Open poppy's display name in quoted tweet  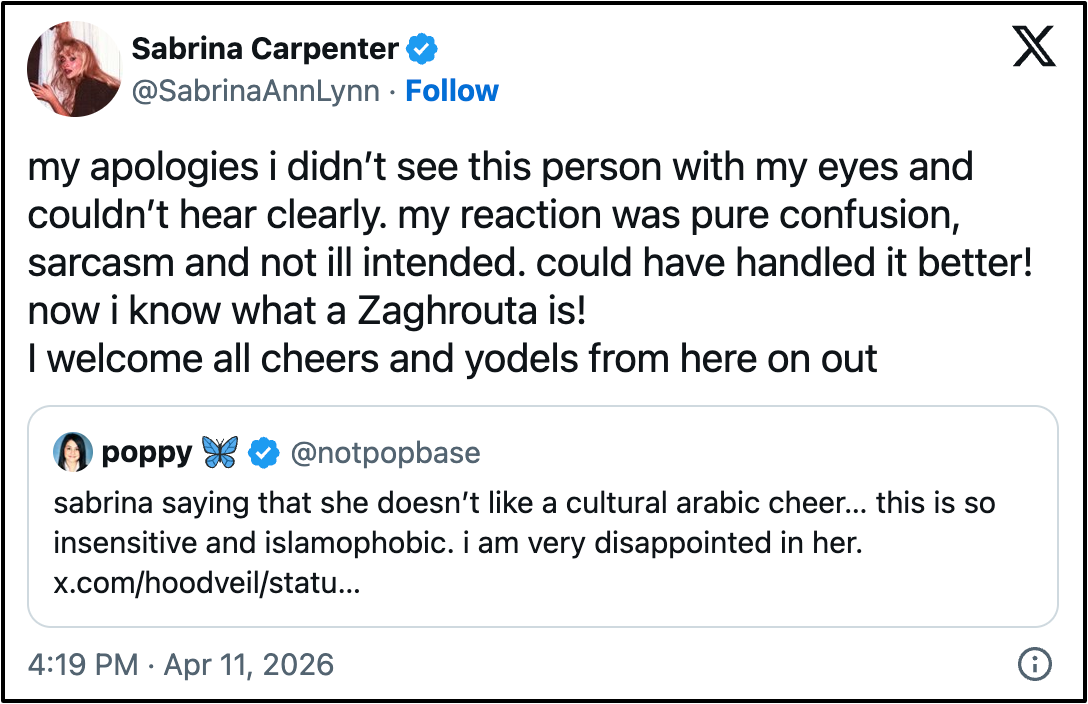(x=147, y=453)
